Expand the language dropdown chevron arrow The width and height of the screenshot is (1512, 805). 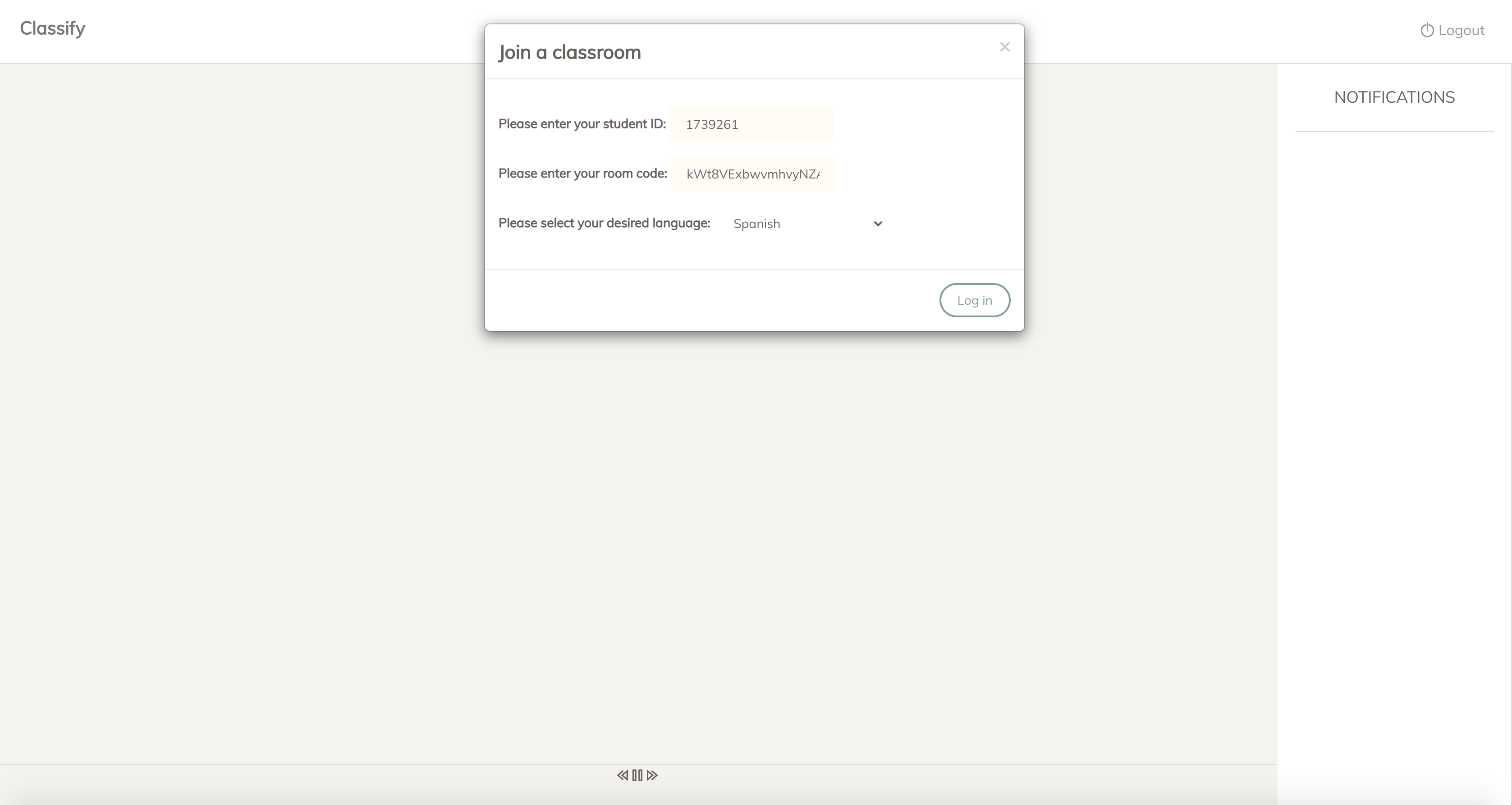coord(878,224)
